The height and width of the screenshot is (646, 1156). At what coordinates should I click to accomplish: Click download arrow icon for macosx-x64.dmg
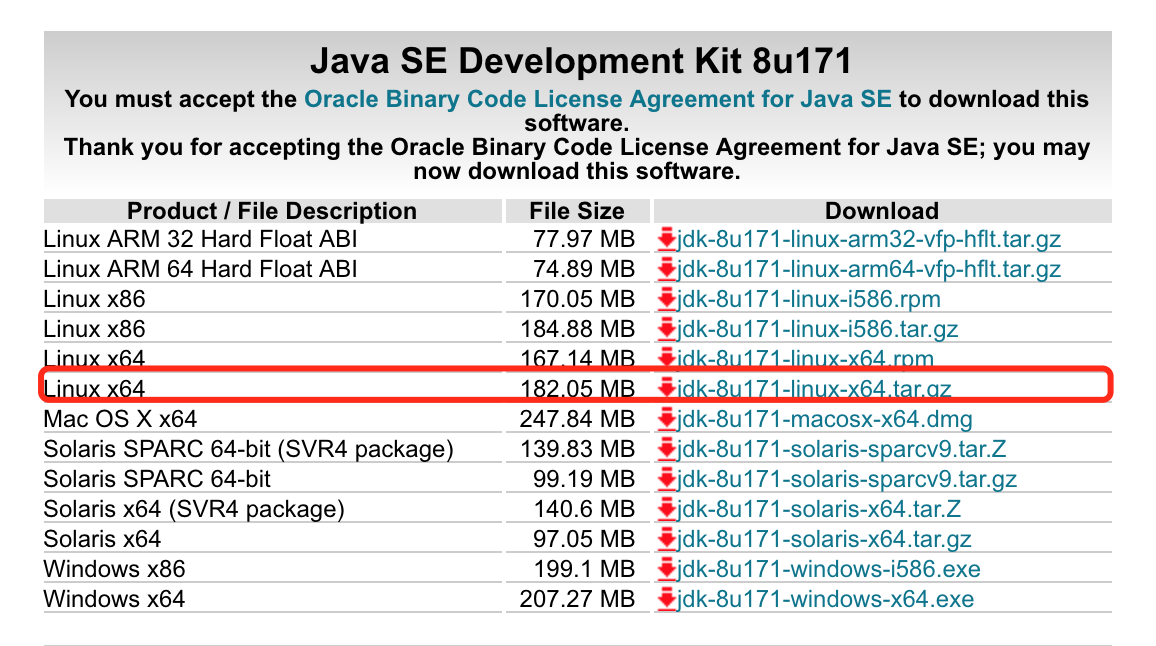pos(666,419)
